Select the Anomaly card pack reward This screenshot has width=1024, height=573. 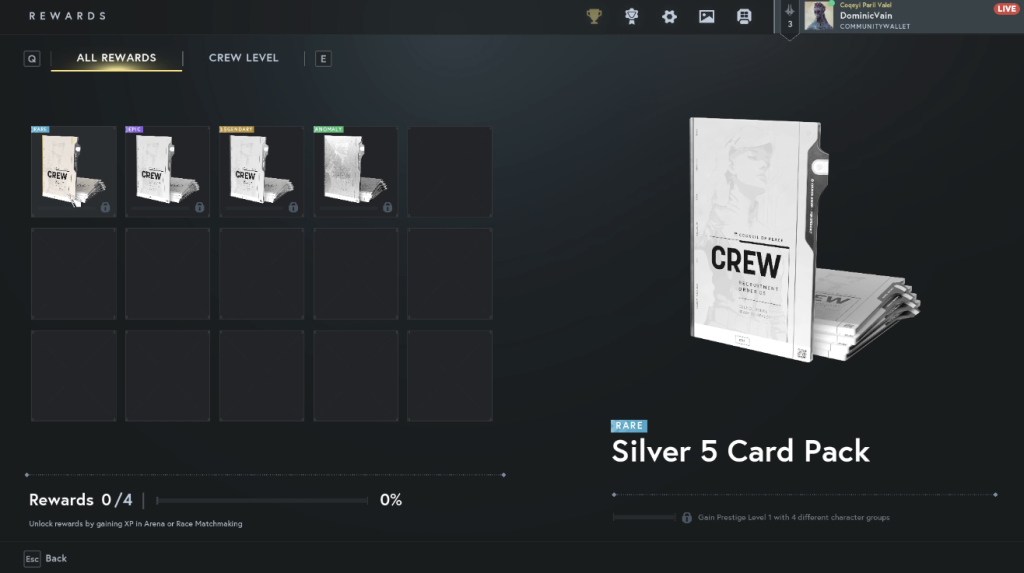coord(356,172)
